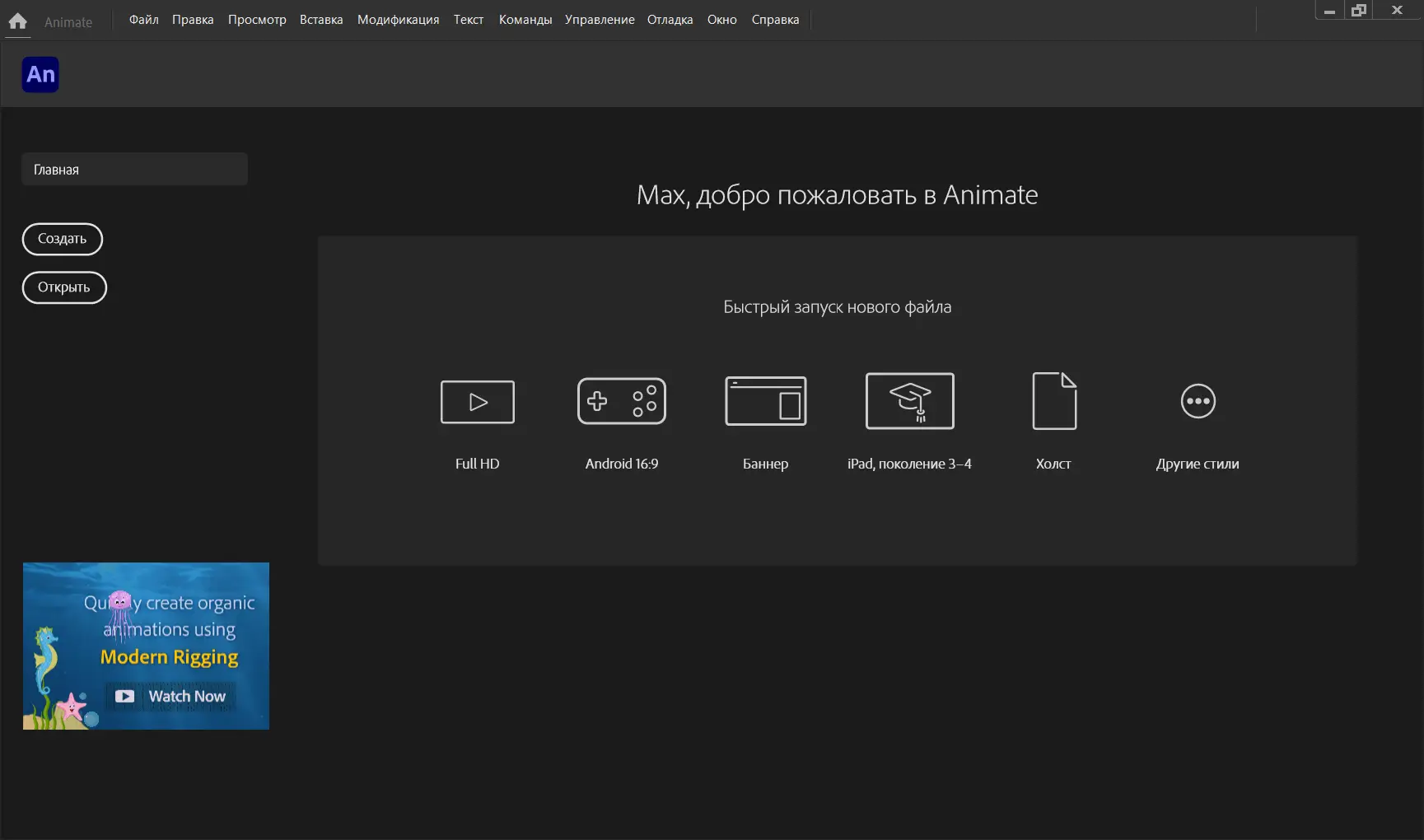Choose the Холст blank document icon
Viewport: 1424px width, 840px height.
(1054, 401)
